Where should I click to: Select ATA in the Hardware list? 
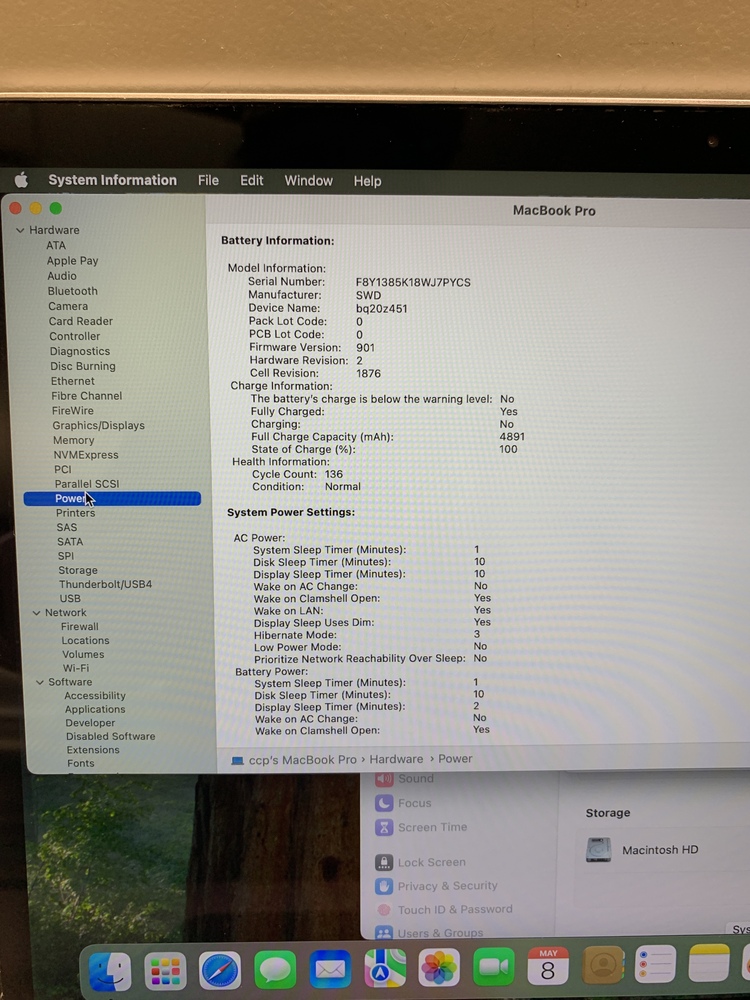55,245
